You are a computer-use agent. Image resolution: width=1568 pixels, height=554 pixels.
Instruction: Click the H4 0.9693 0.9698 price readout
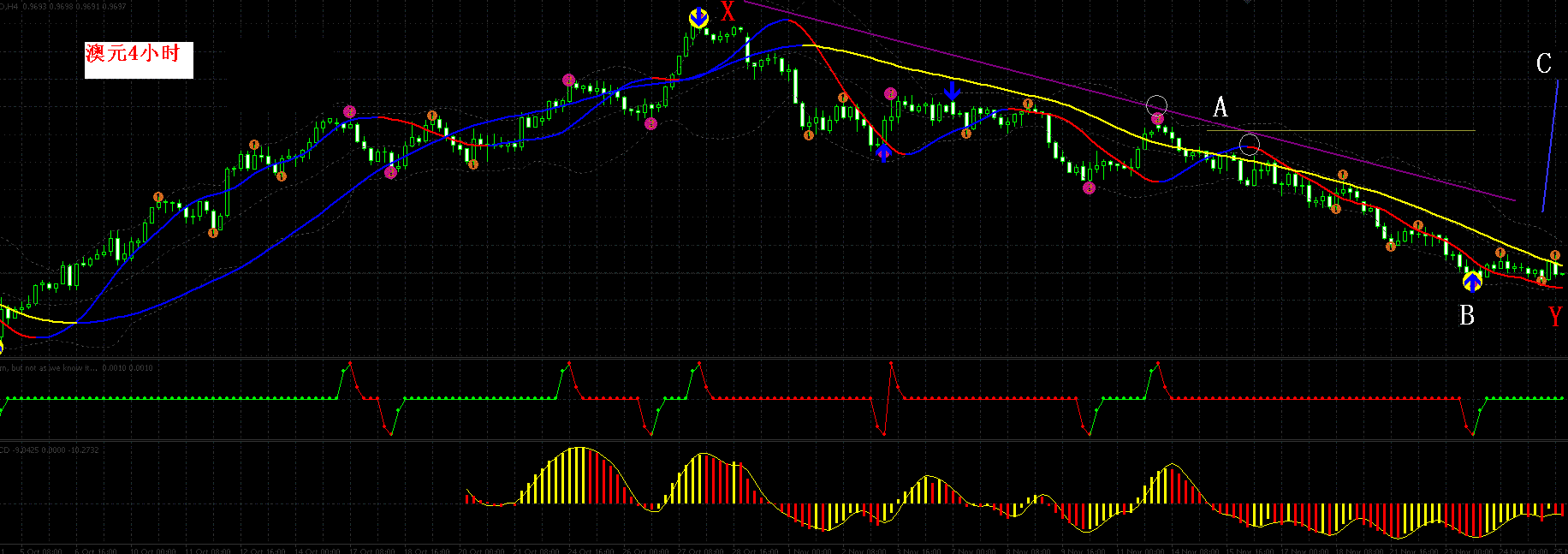(x=64, y=6)
